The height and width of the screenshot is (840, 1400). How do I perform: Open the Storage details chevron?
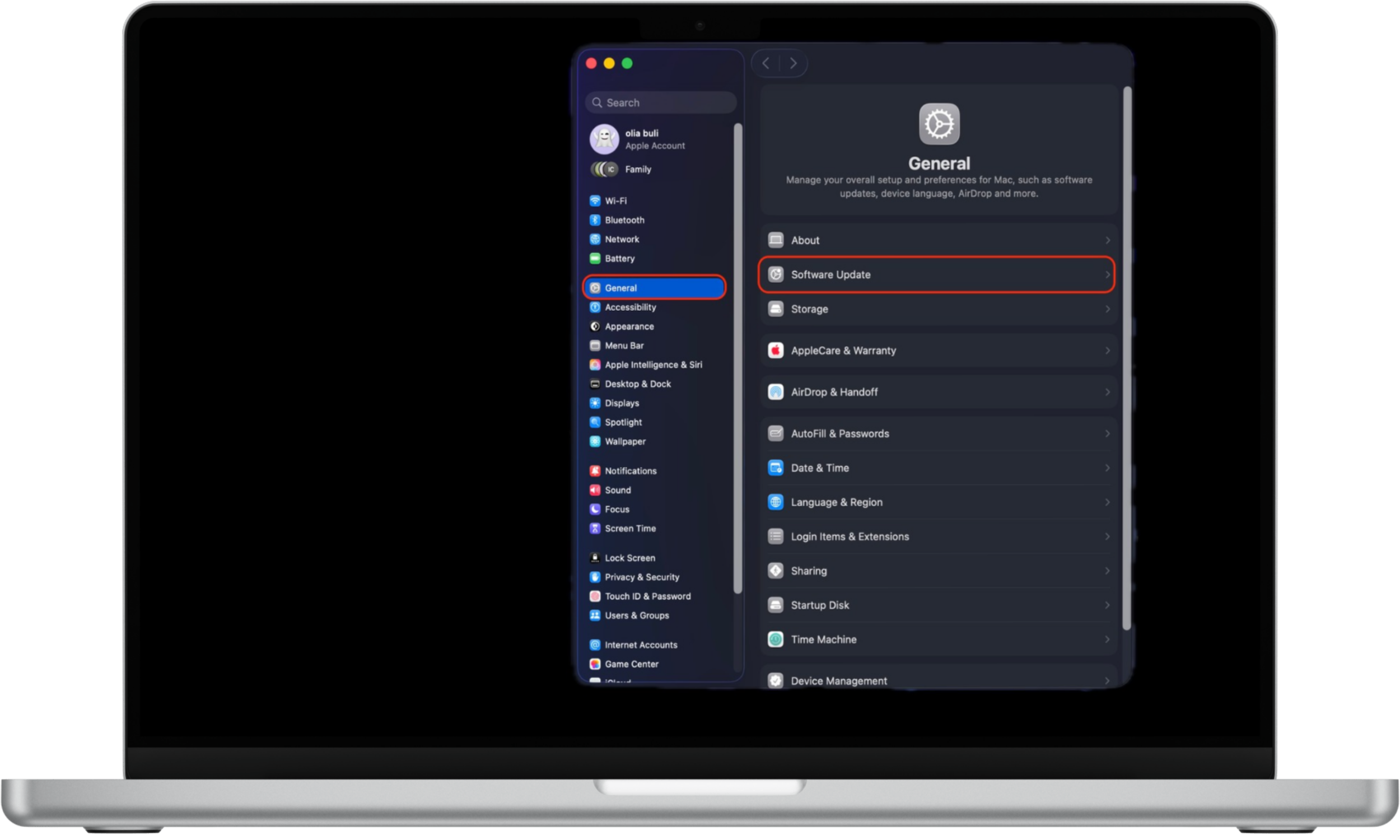pyautogui.click(x=1108, y=309)
